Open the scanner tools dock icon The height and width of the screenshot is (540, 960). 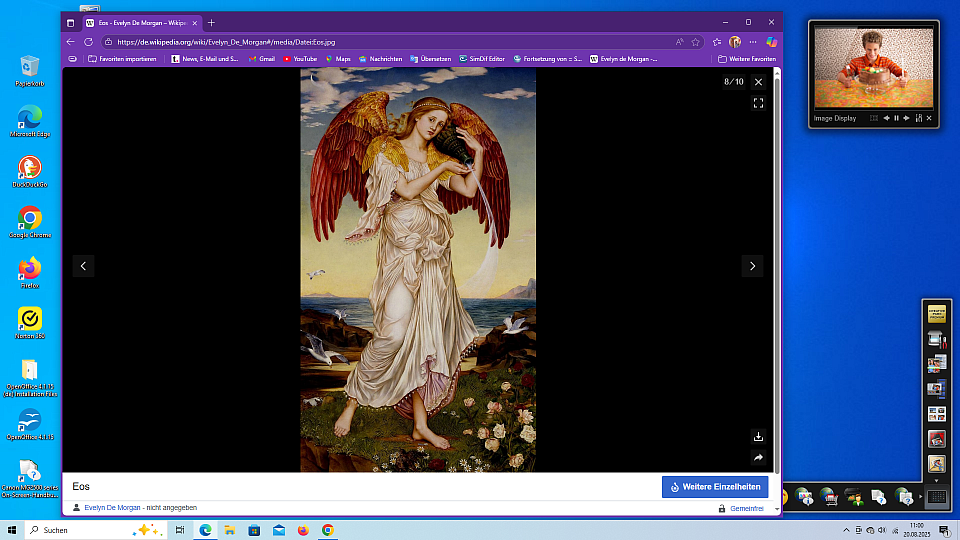(x=936, y=339)
